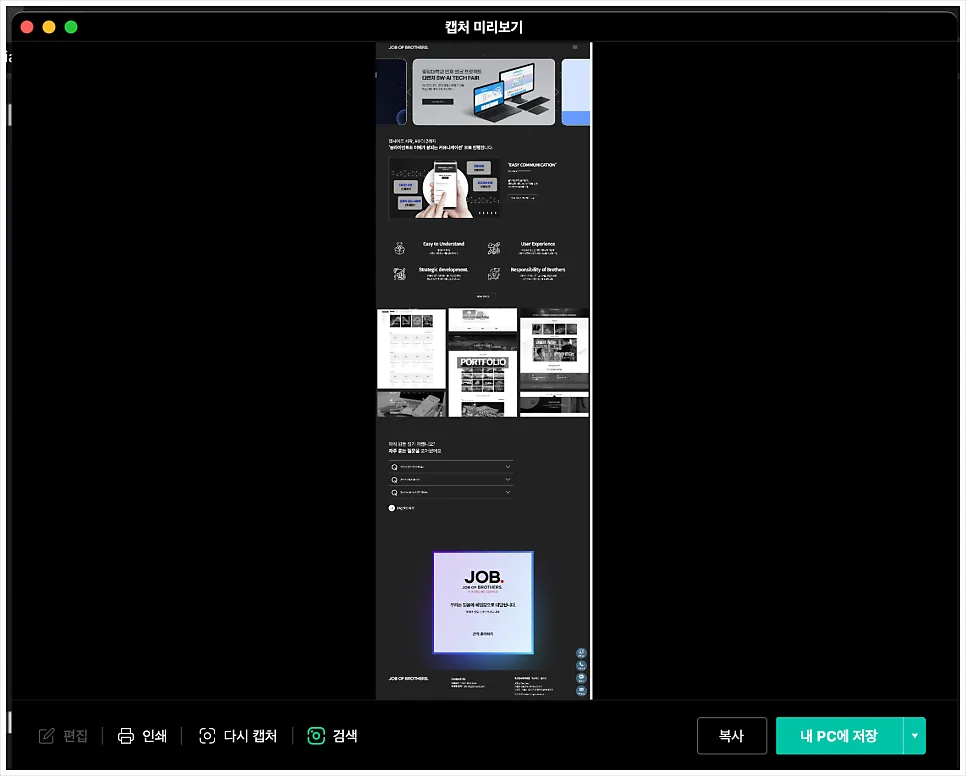Search the captured image with 검색

[x=332, y=736]
